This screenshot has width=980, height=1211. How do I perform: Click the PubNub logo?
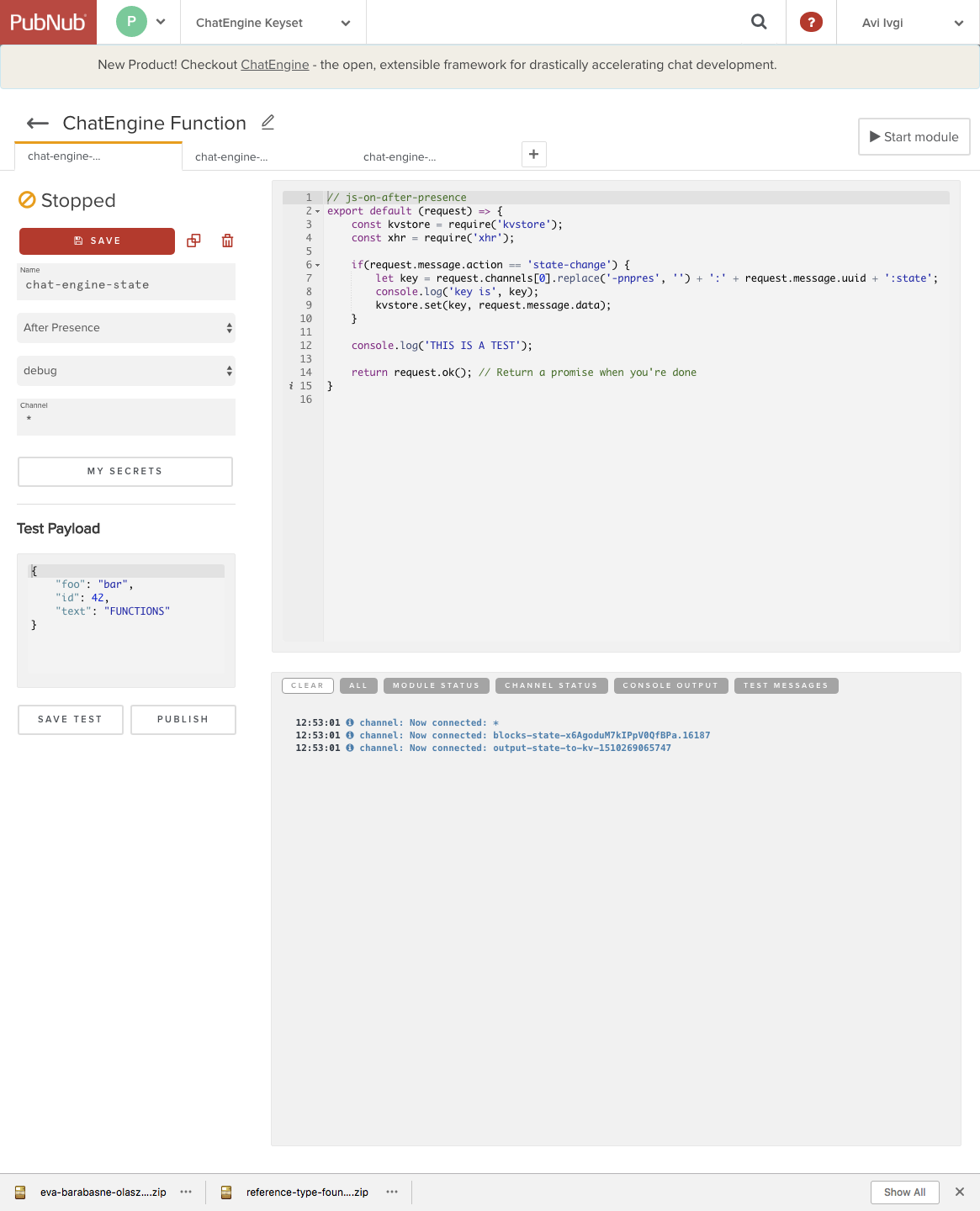coord(48,23)
